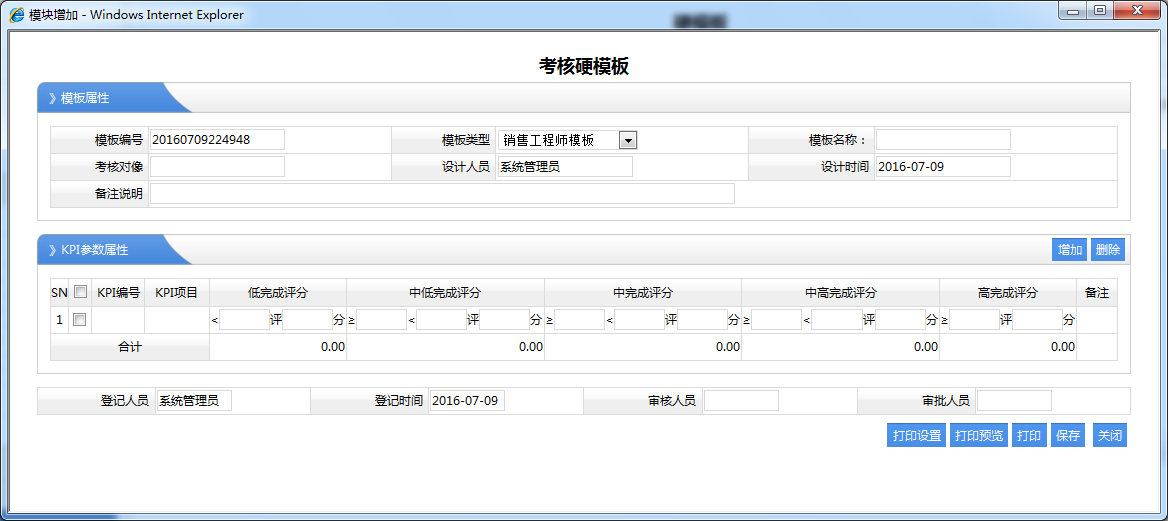Click the 增加 button to add row
This screenshot has width=1168, height=521.
pyautogui.click(x=1070, y=250)
